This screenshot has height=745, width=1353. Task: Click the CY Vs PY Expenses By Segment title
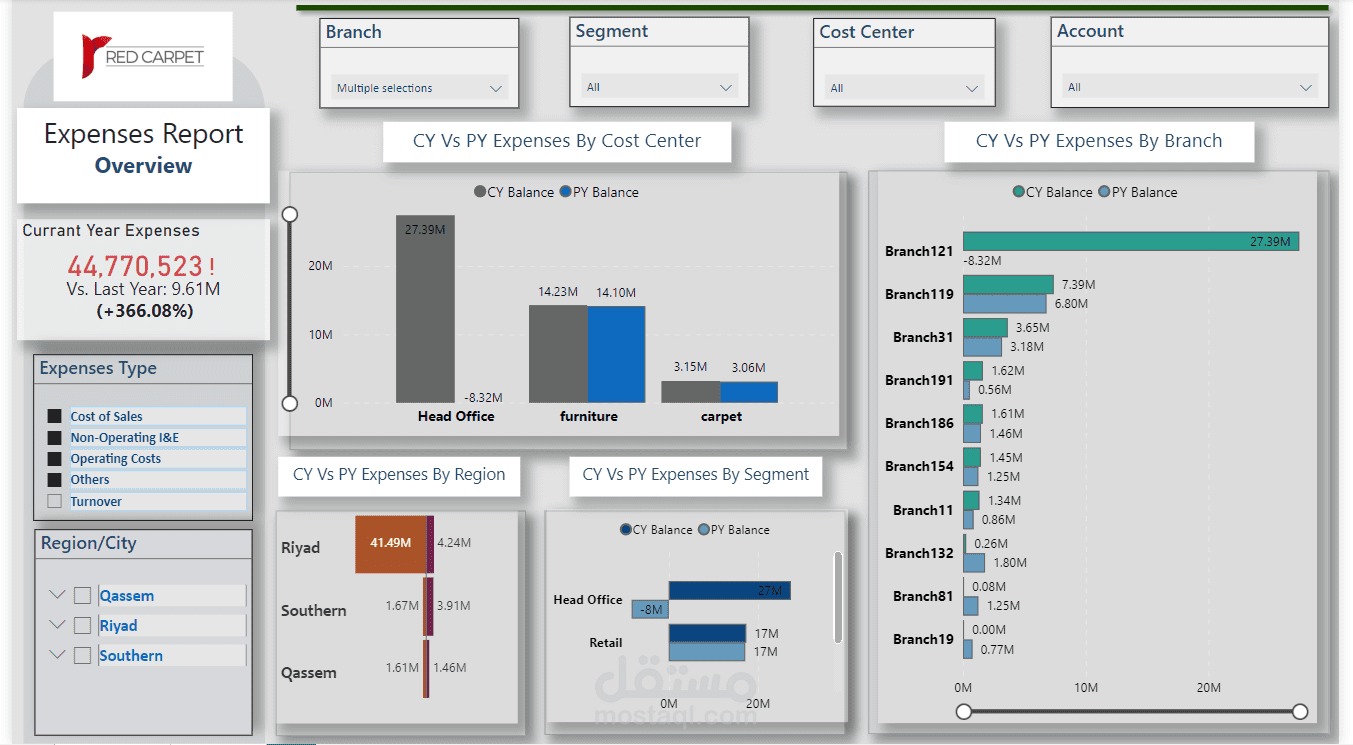click(696, 474)
